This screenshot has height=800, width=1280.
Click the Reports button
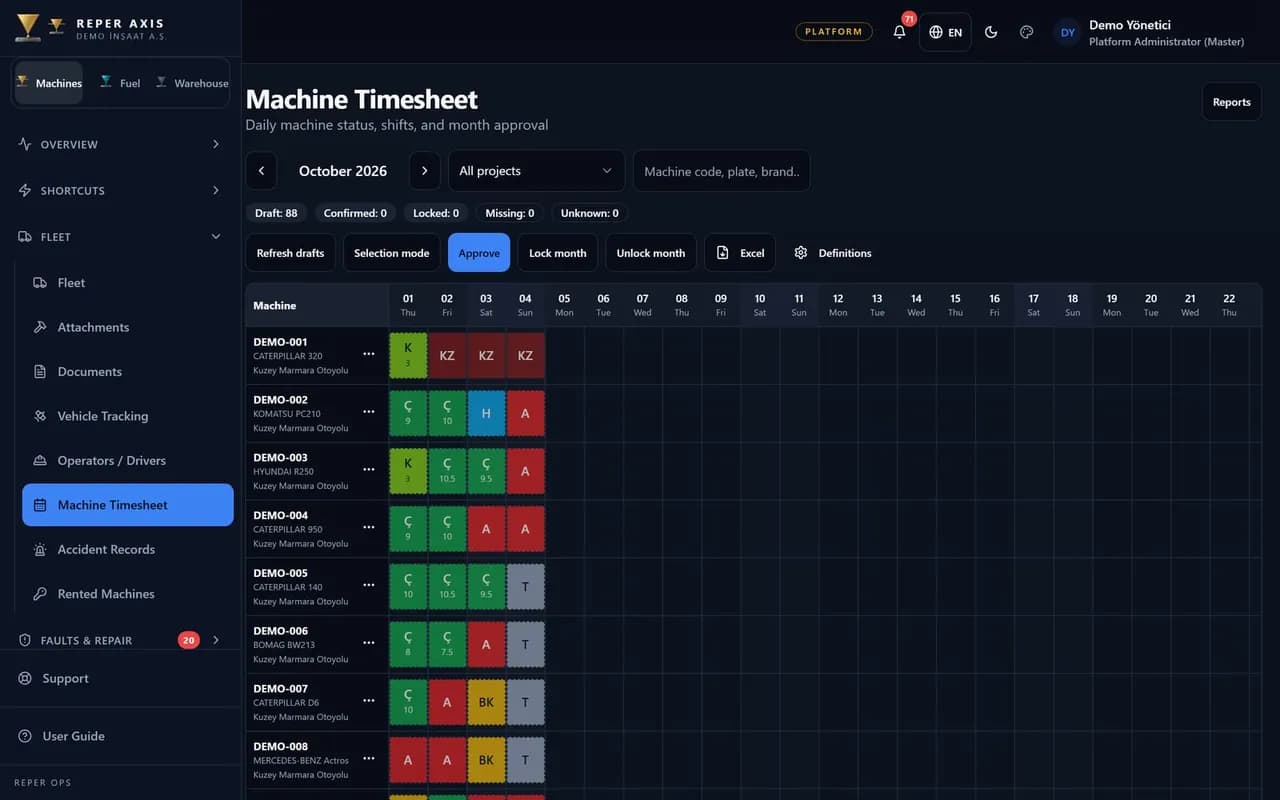coord(1231,102)
